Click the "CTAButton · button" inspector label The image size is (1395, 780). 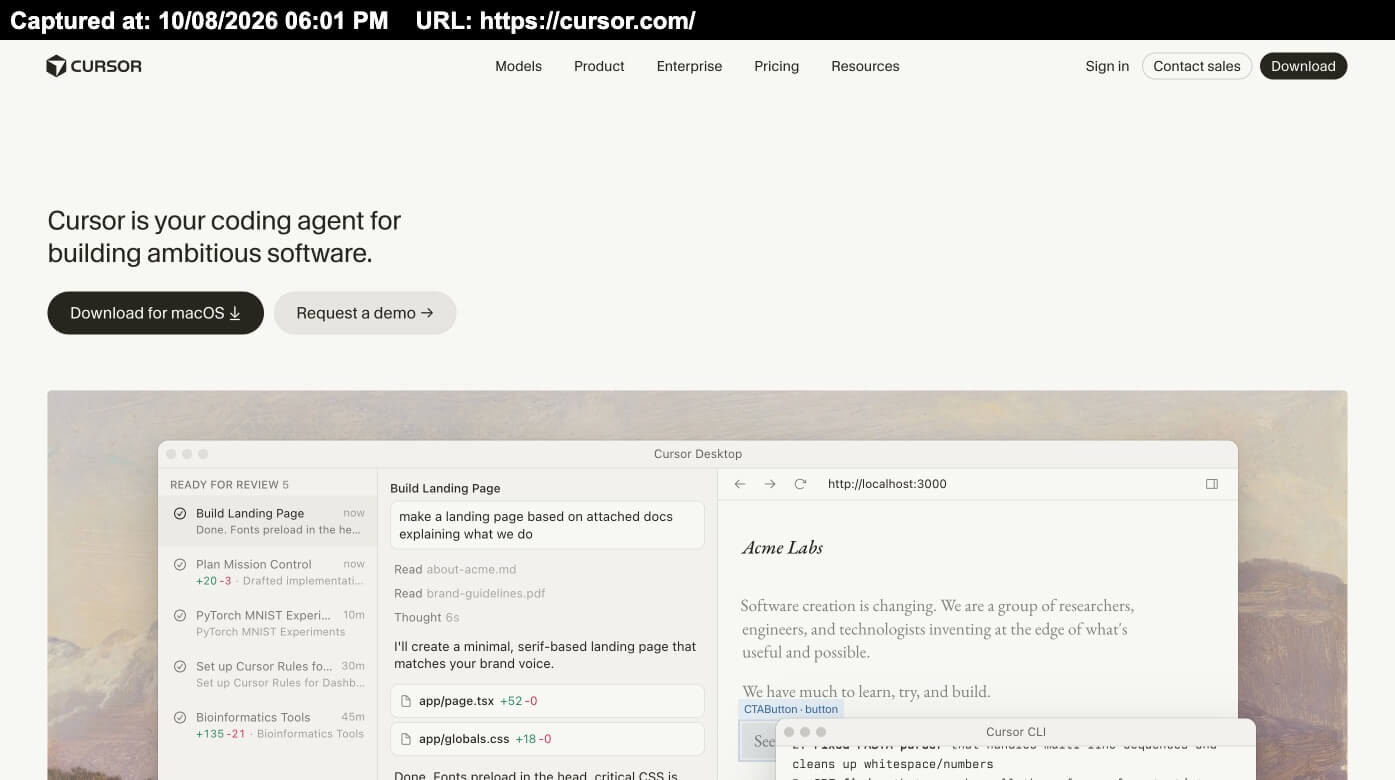[791, 709]
